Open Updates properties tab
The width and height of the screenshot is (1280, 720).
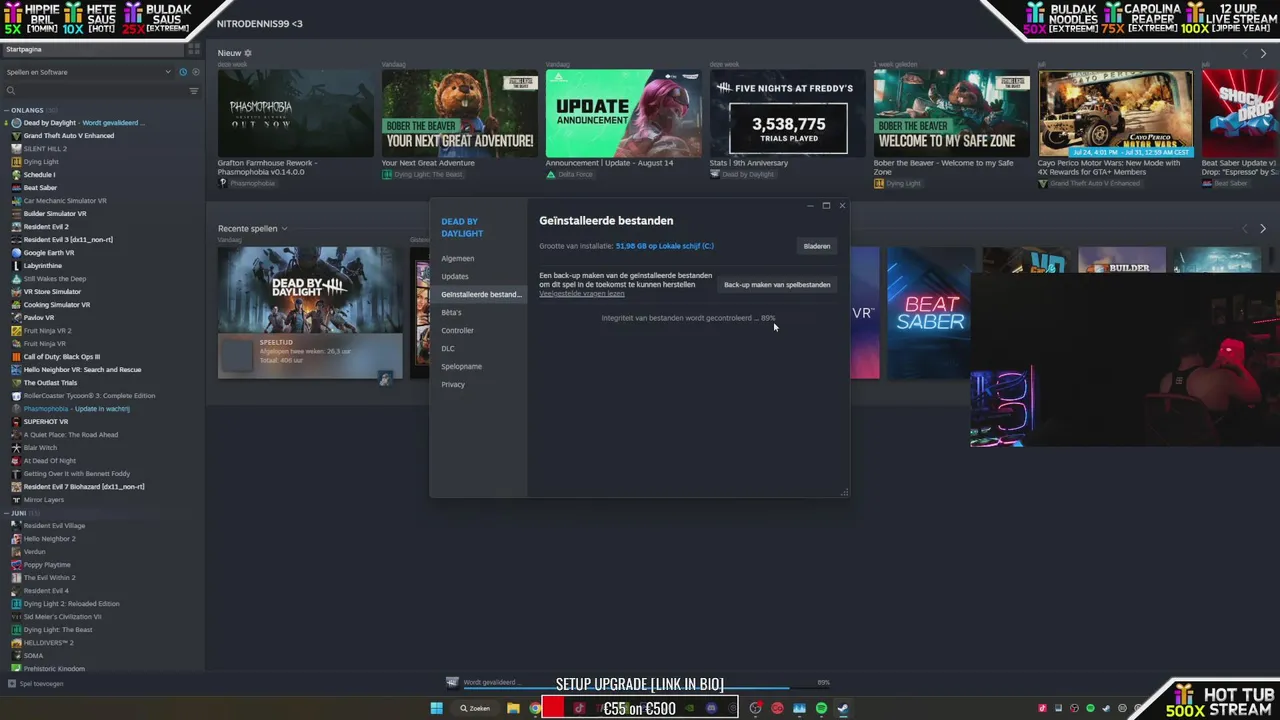tap(455, 277)
